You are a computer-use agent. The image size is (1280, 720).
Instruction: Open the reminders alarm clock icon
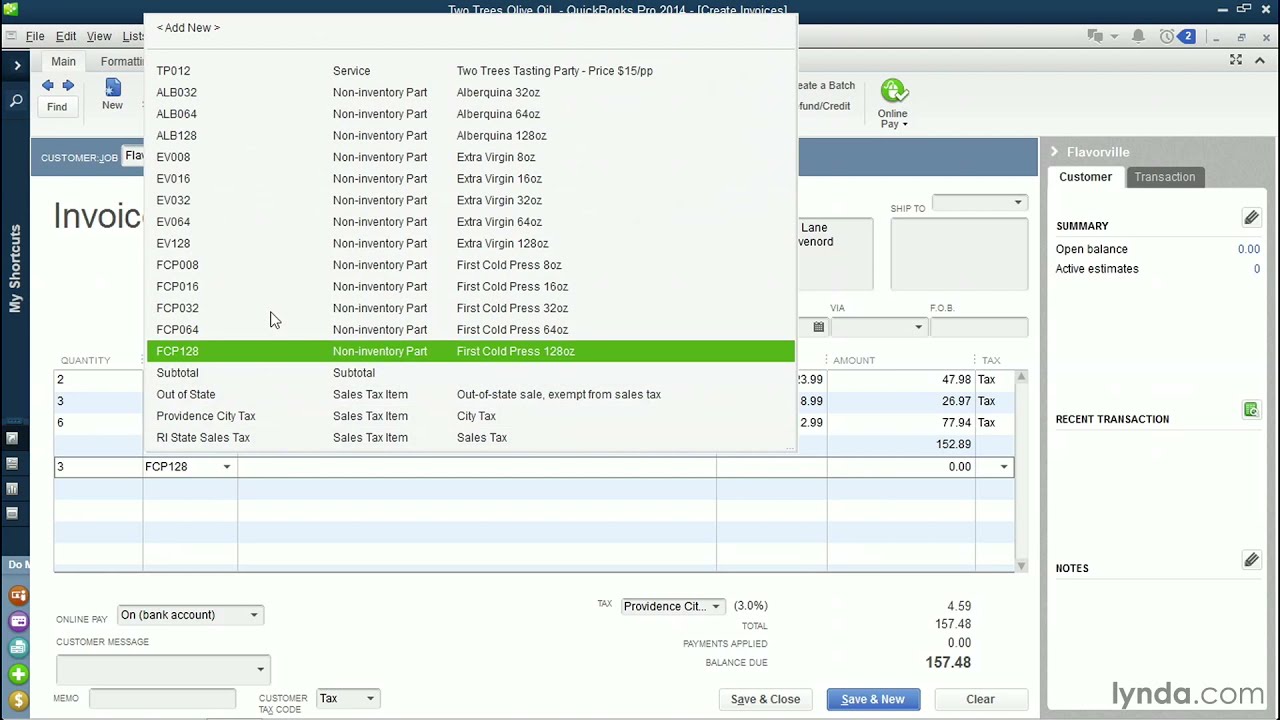tap(1167, 37)
